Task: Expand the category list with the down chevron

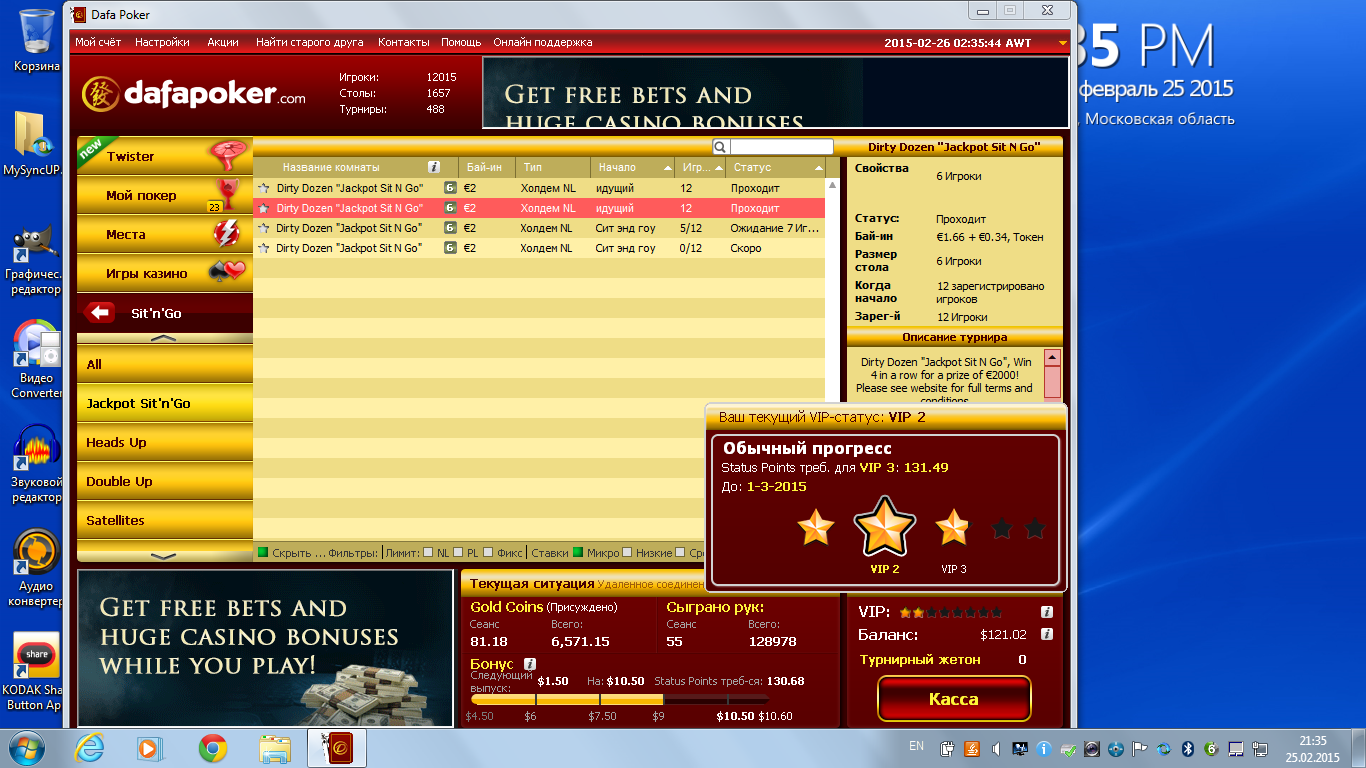Action: tap(164, 555)
